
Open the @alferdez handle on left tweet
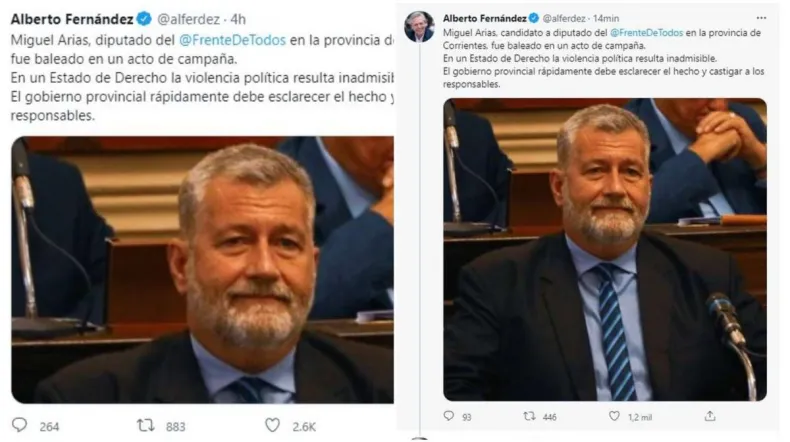click(x=188, y=19)
